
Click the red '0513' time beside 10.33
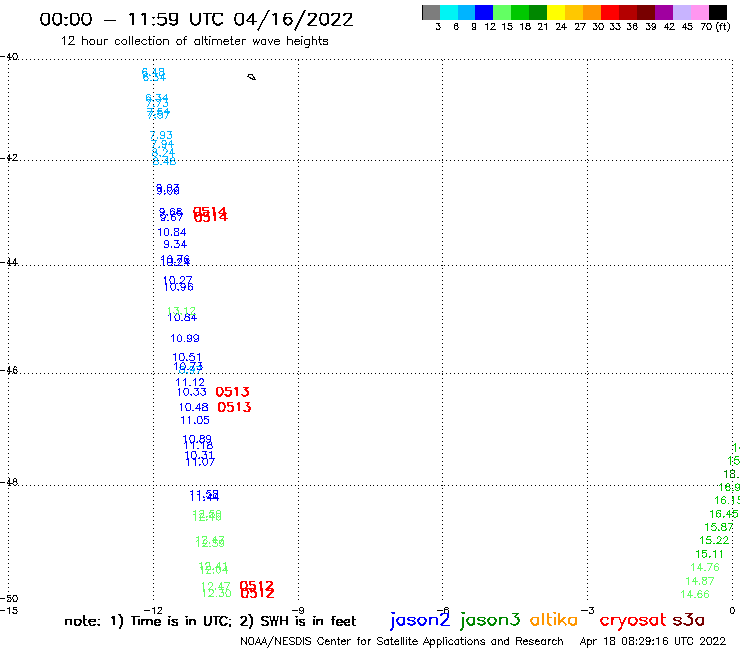point(232,392)
